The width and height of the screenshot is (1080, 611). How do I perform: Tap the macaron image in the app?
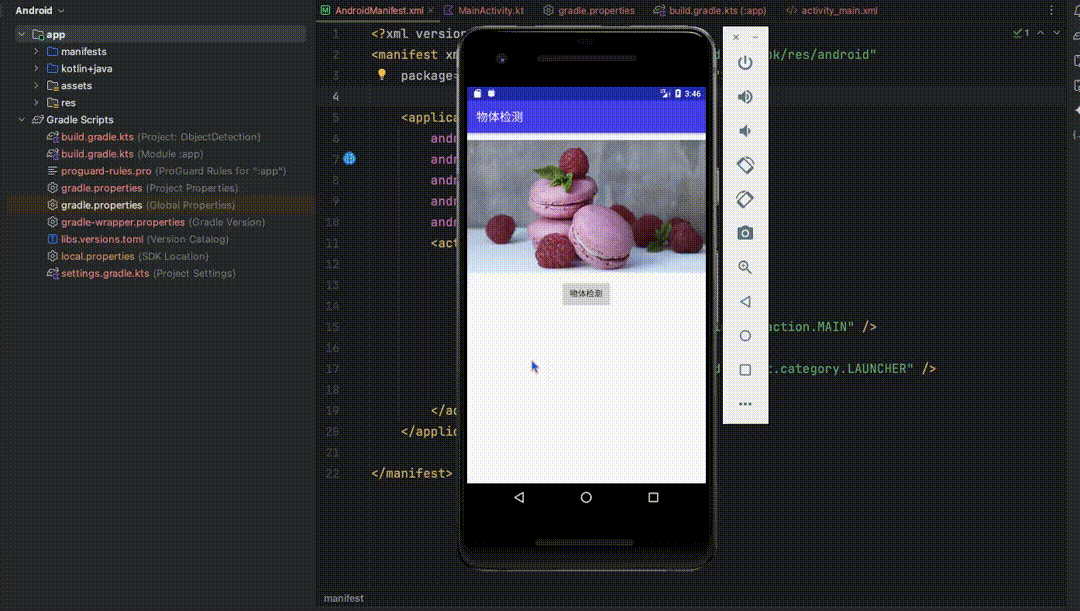(x=586, y=207)
